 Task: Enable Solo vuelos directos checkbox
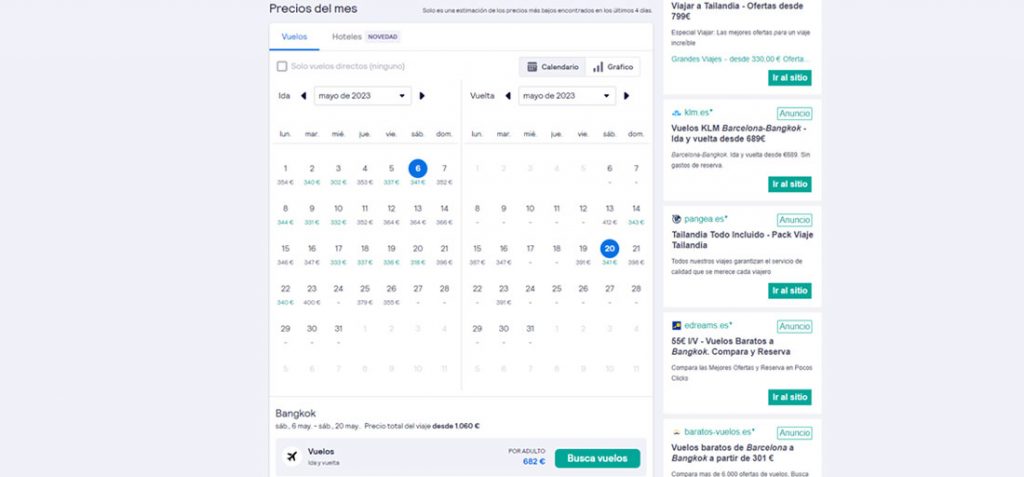pos(281,66)
